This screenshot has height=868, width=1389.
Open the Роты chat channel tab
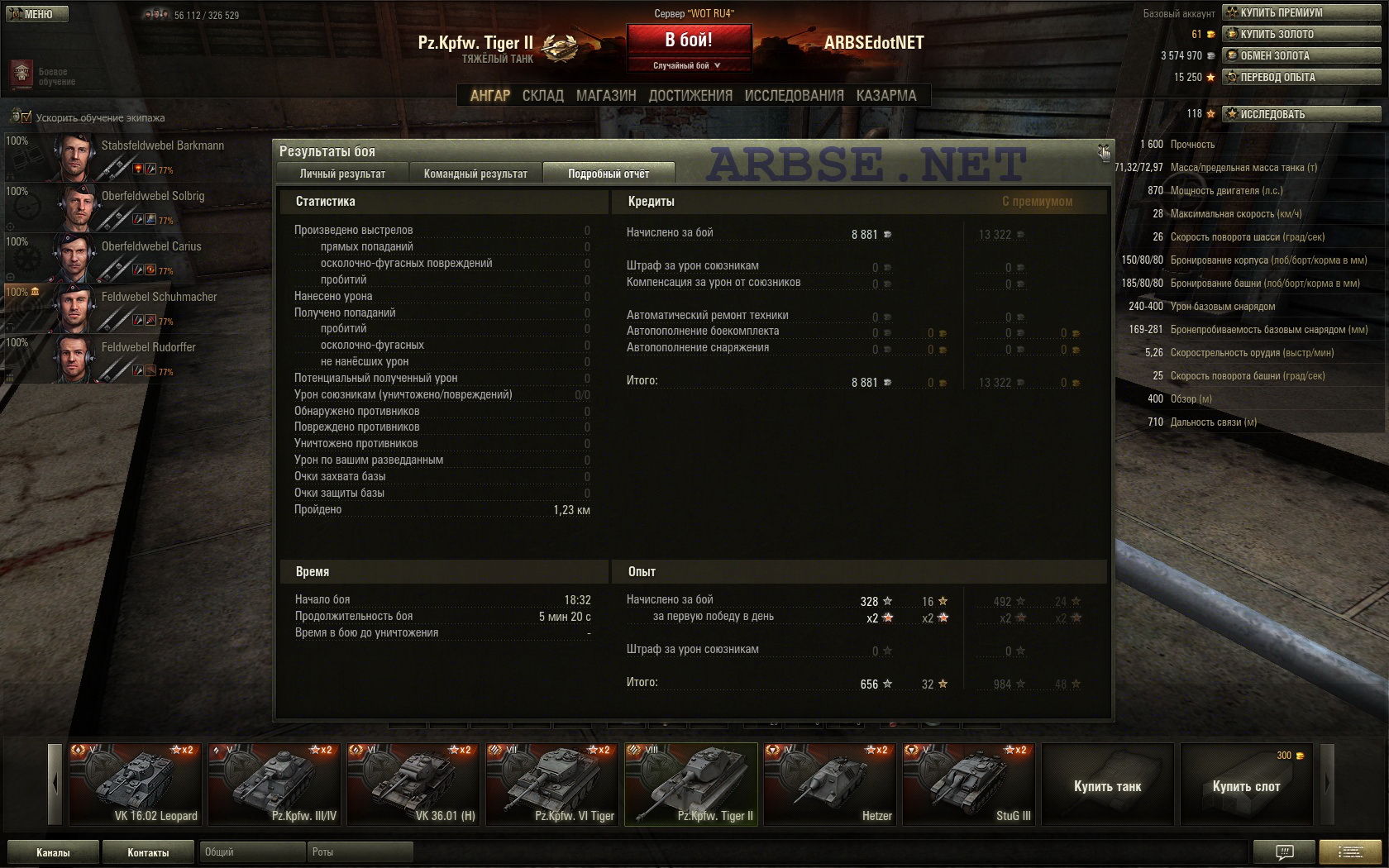(x=360, y=852)
